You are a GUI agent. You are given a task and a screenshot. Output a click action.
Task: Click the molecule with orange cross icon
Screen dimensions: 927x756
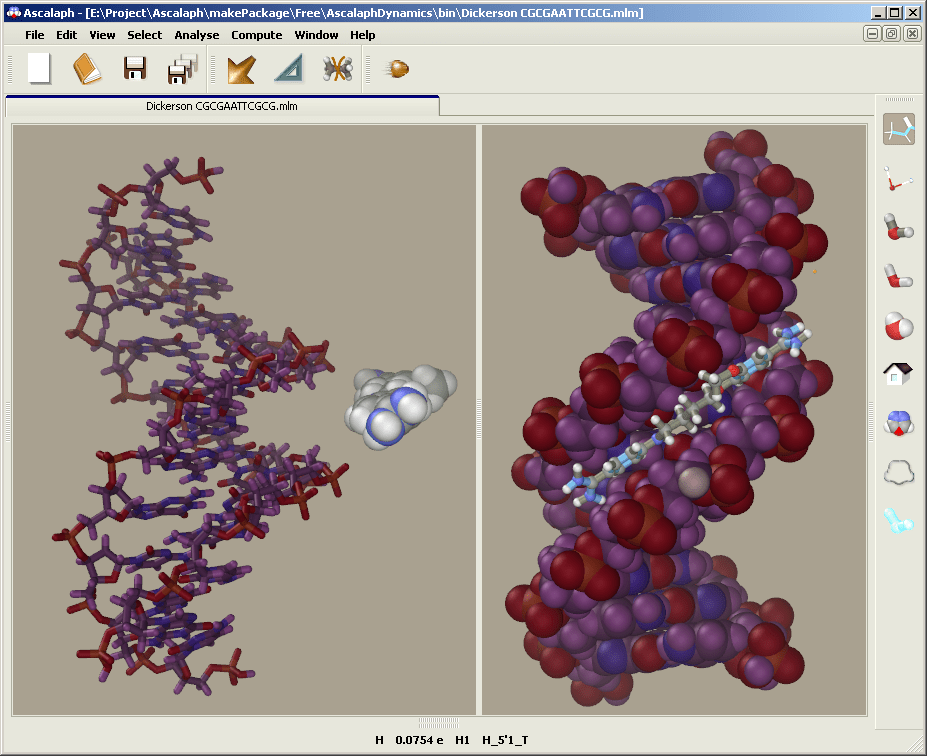338,69
